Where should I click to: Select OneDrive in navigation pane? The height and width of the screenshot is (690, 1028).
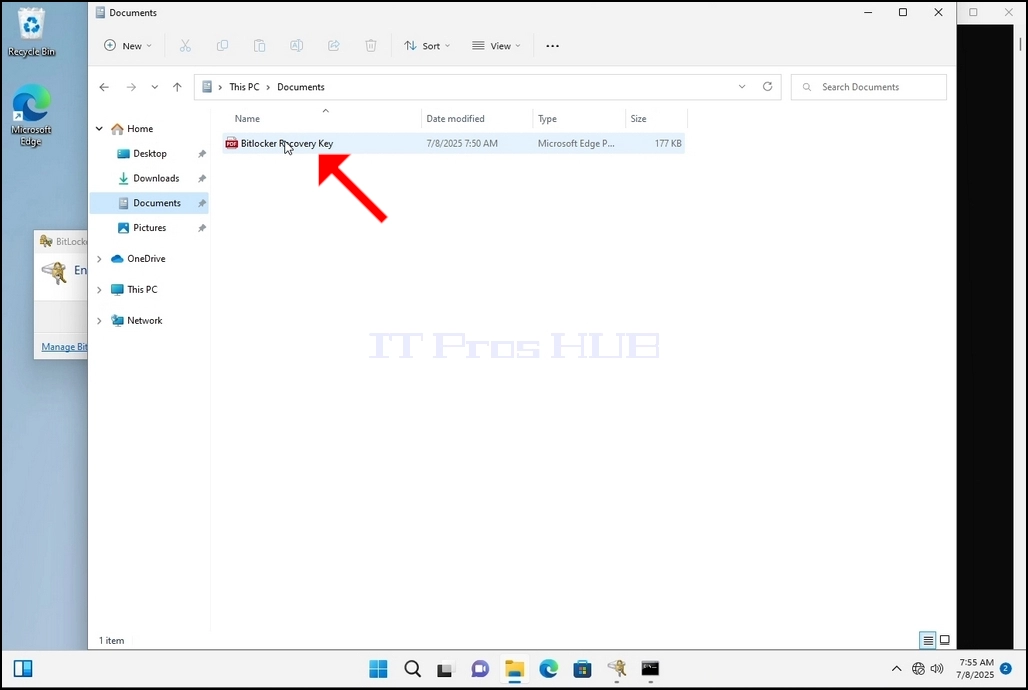146,259
